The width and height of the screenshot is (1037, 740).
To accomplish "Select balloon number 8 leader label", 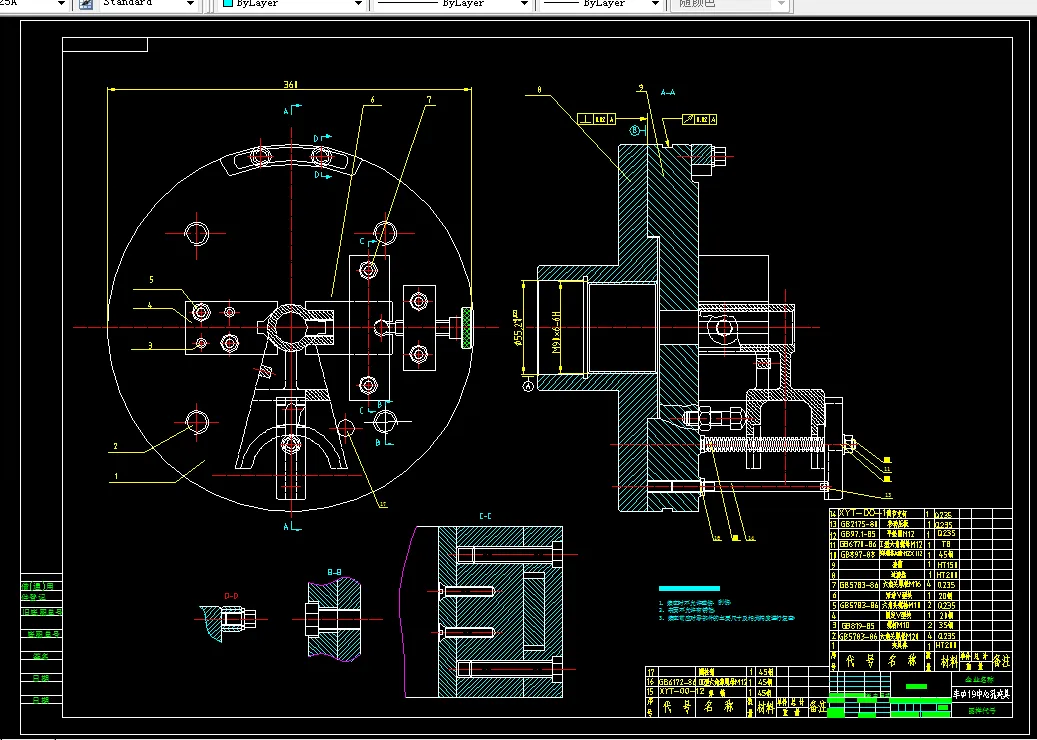I will [539, 89].
